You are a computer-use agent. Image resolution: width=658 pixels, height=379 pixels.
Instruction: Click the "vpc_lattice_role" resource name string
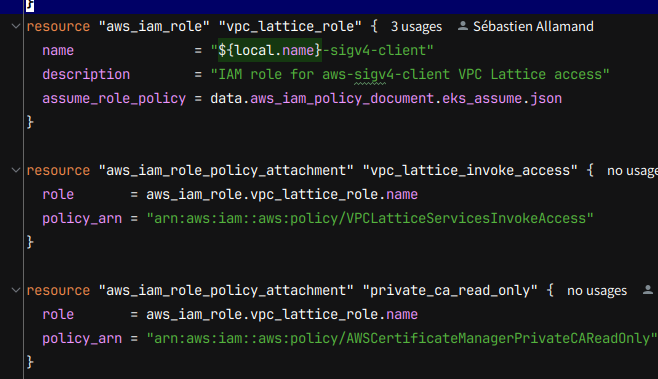point(290,27)
